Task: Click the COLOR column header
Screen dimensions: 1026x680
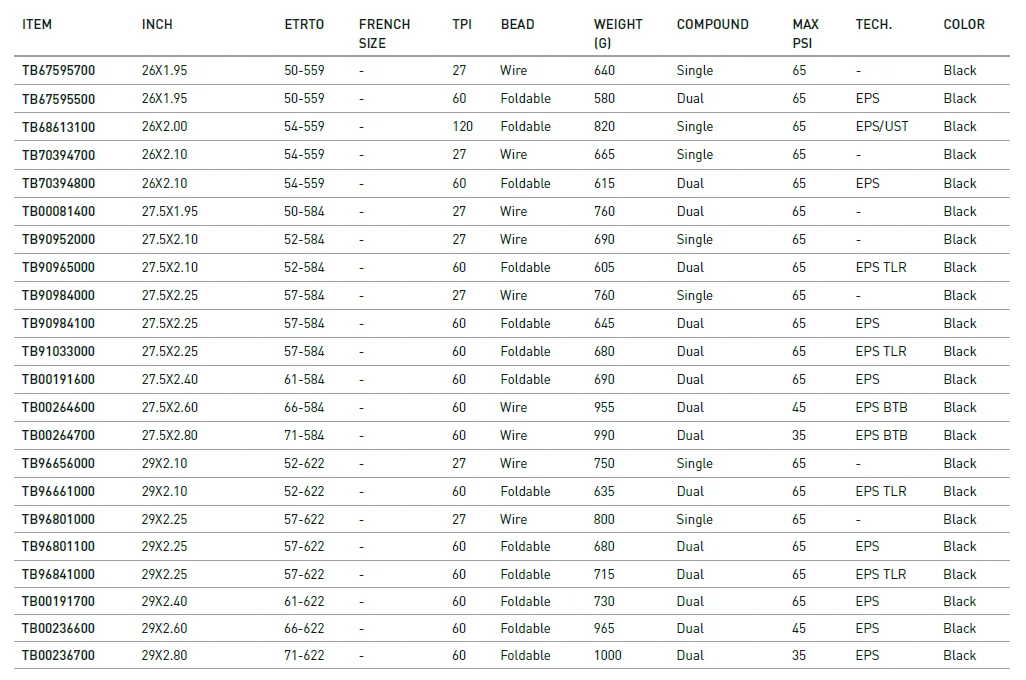Action: point(964,24)
